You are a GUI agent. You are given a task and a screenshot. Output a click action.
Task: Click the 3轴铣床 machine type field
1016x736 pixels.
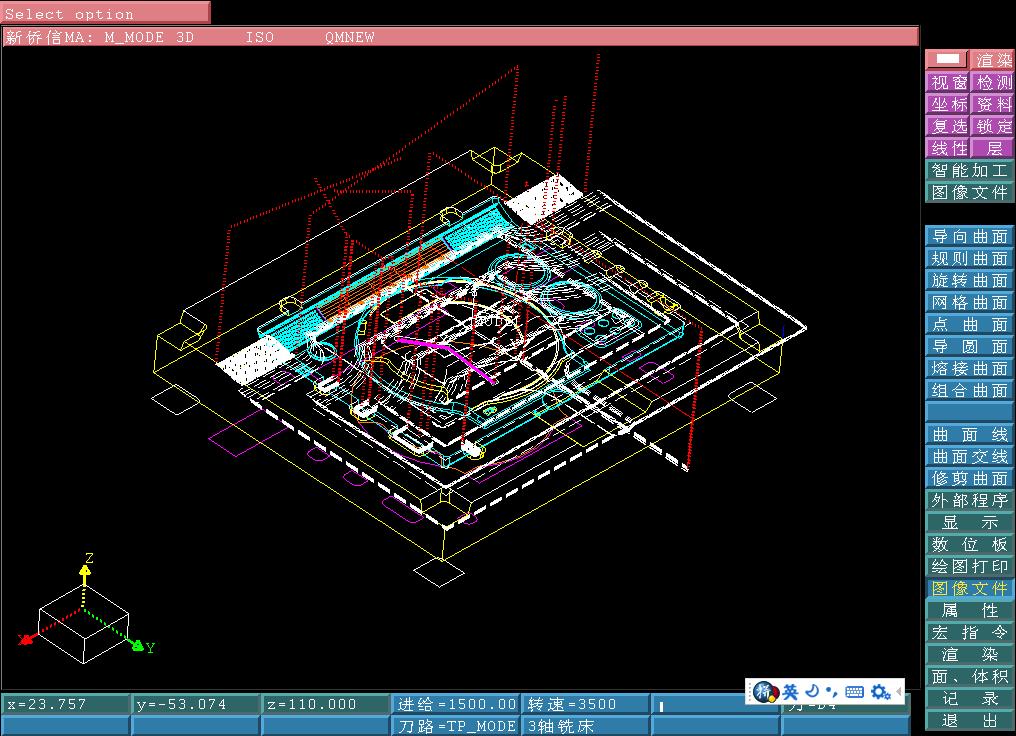coord(585,726)
